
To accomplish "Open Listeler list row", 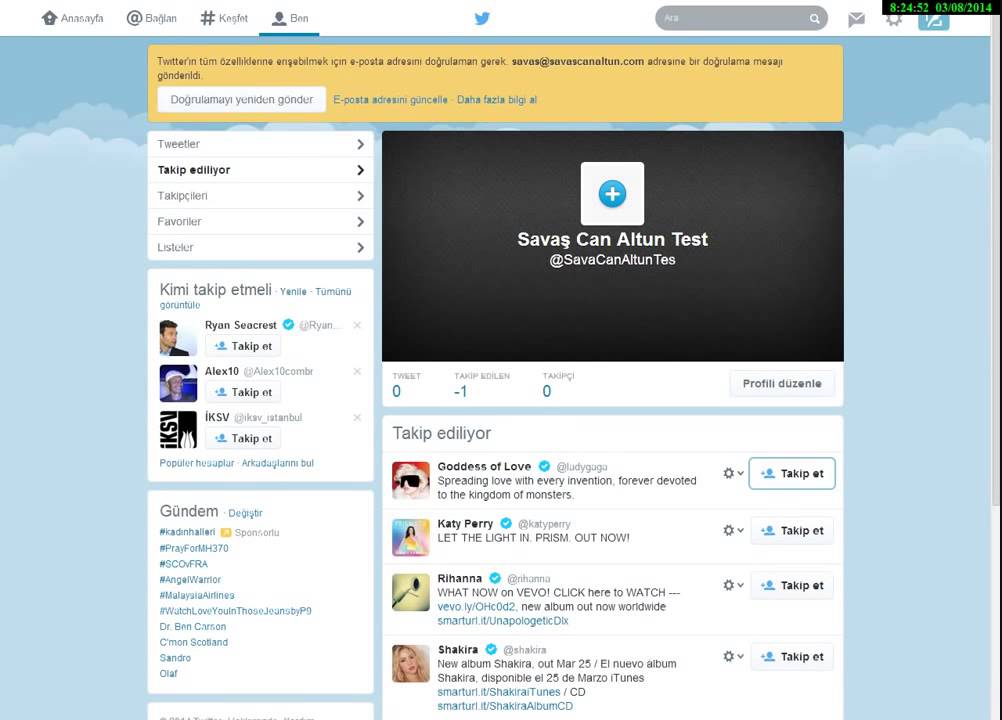I will point(260,247).
